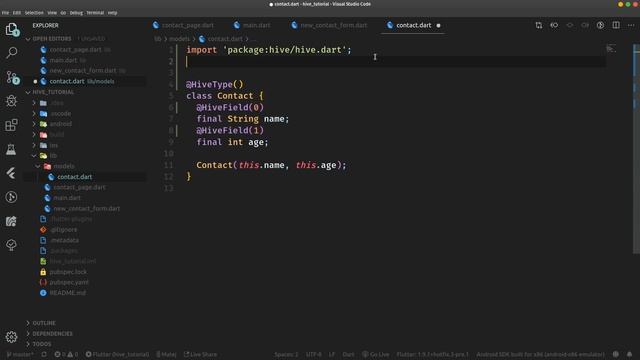Click the Dart language mode indicator
The image size is (640, 360).
pyautogui.click(x=348, y=354)
